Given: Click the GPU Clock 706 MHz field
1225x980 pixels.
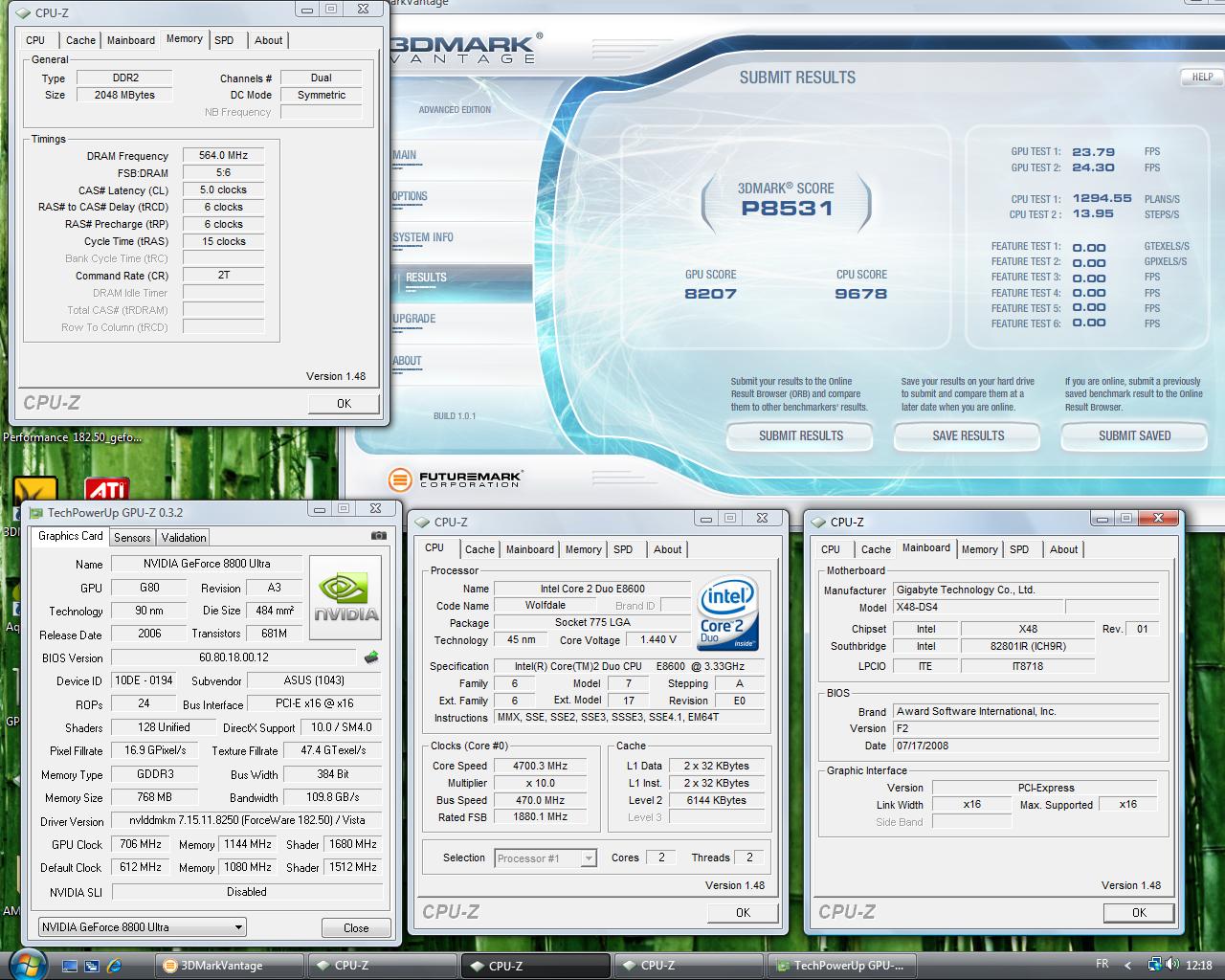Looking at the screenshot, I should pos(141,844).
